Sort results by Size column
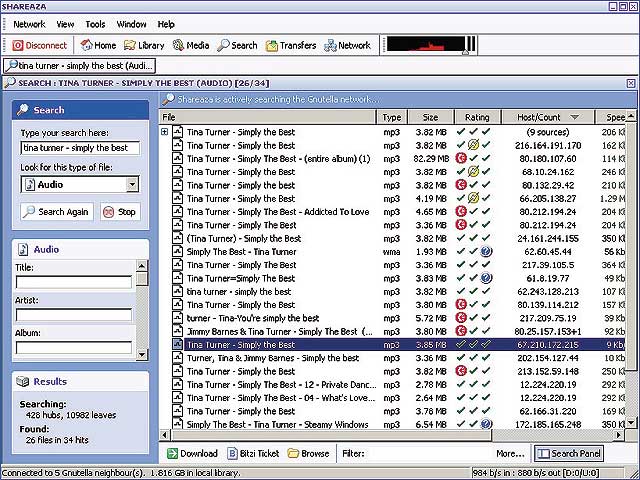 click(430, 117)
